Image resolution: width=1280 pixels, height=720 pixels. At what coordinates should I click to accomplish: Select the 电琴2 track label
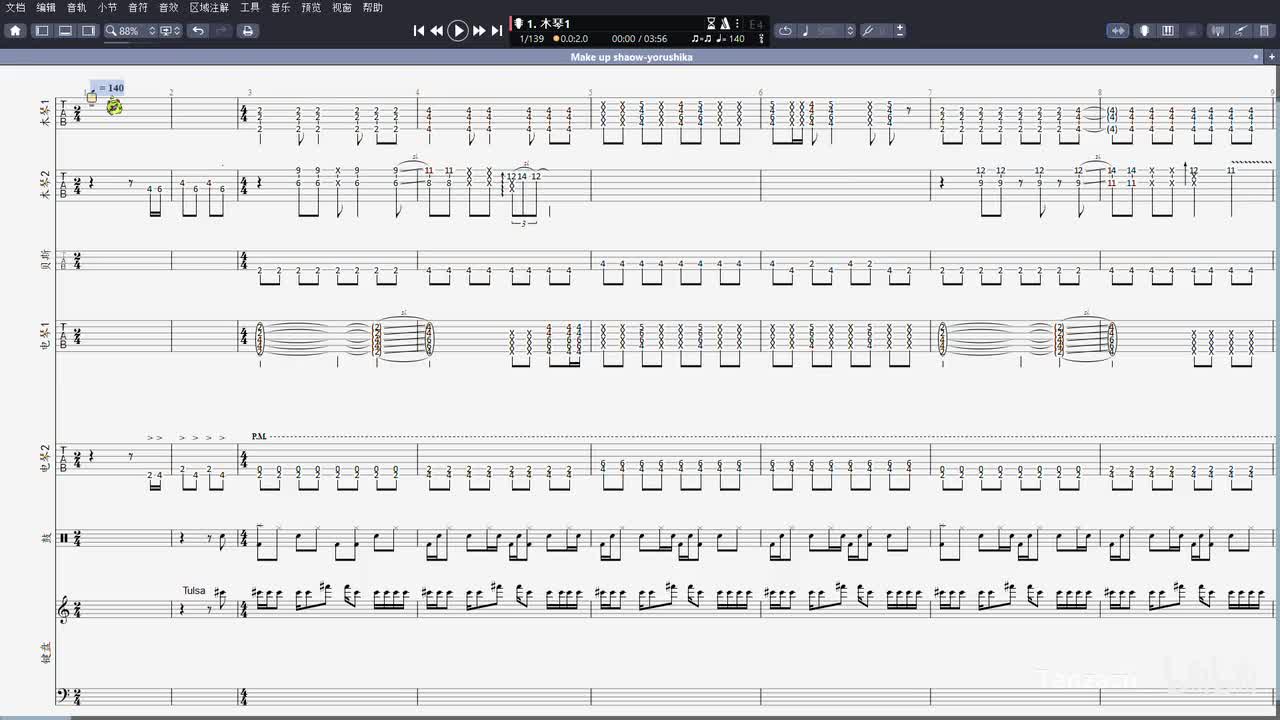click(45, 458)
